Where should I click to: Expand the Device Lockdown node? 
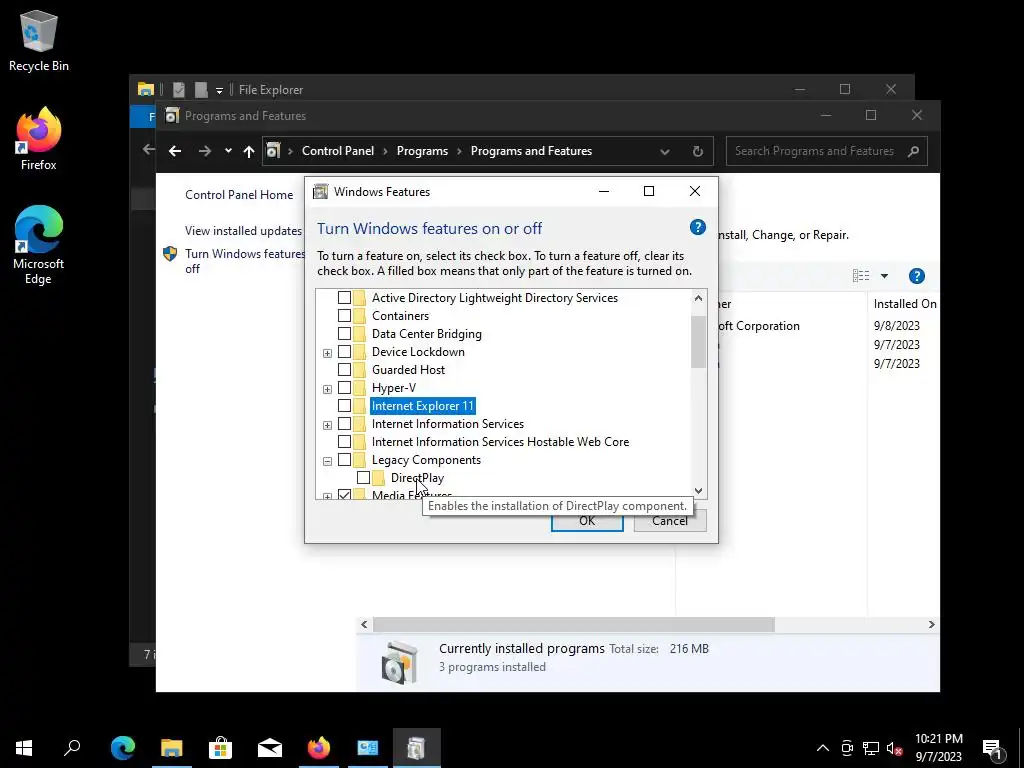tap(327, 353)
